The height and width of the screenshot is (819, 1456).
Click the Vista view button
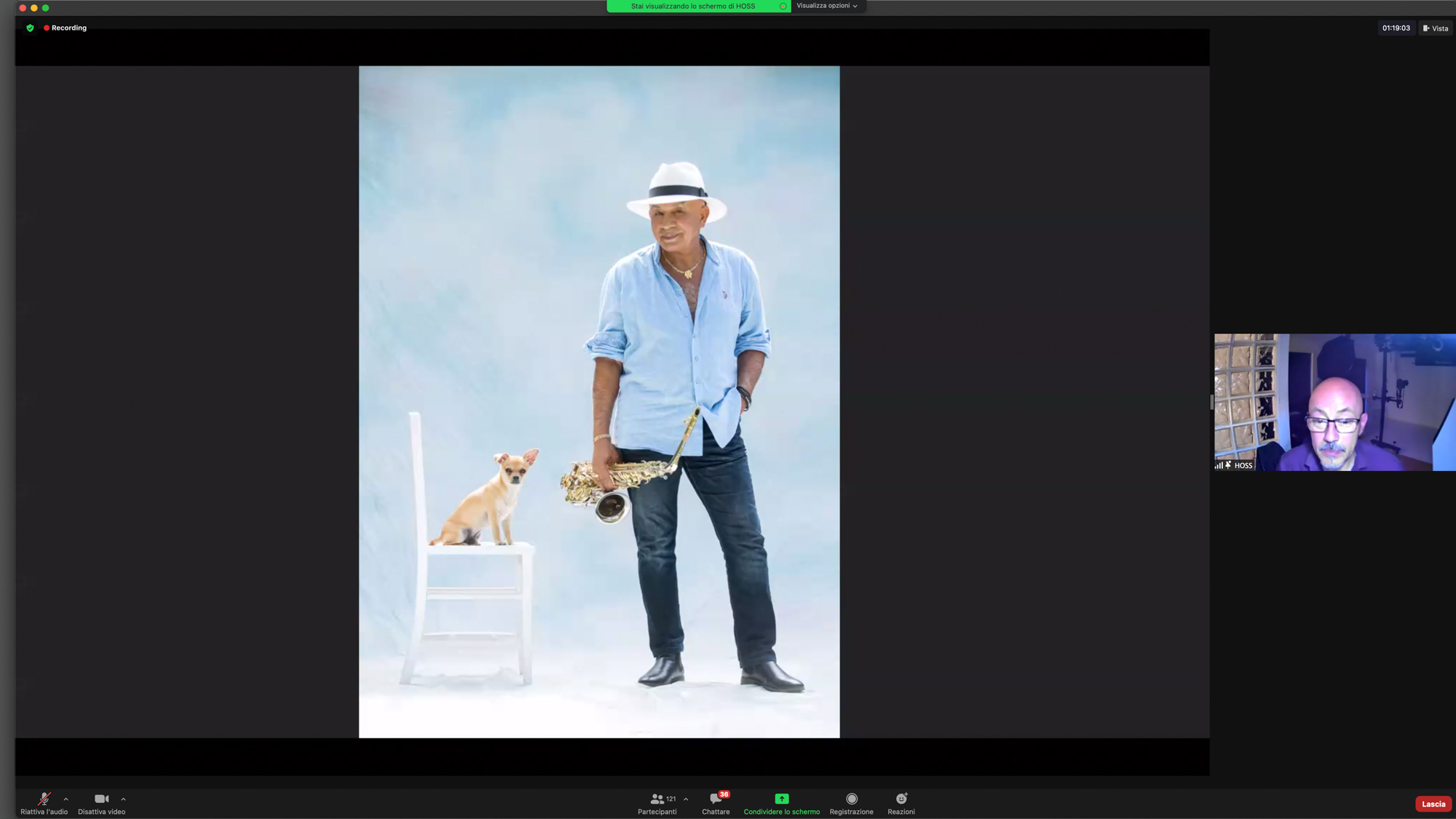(x=1436, y=28)
